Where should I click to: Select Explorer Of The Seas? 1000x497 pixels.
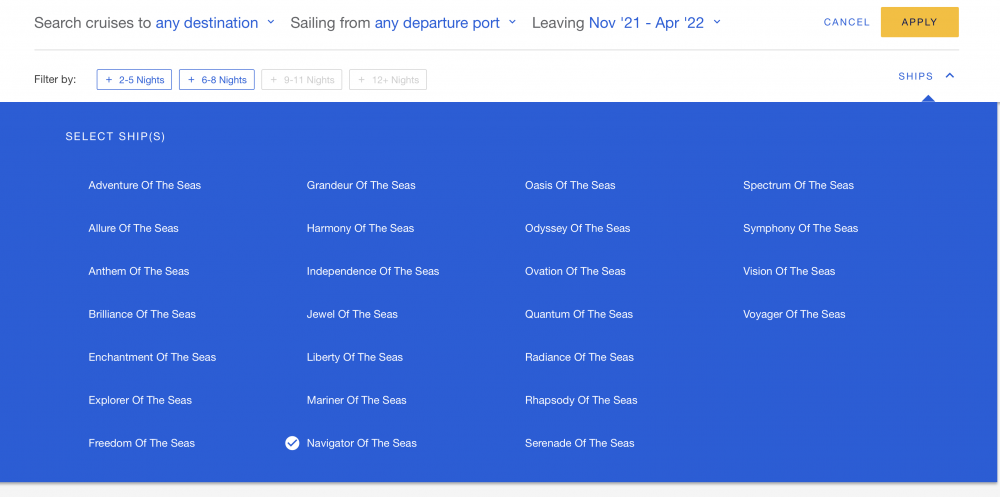(140, 401)
